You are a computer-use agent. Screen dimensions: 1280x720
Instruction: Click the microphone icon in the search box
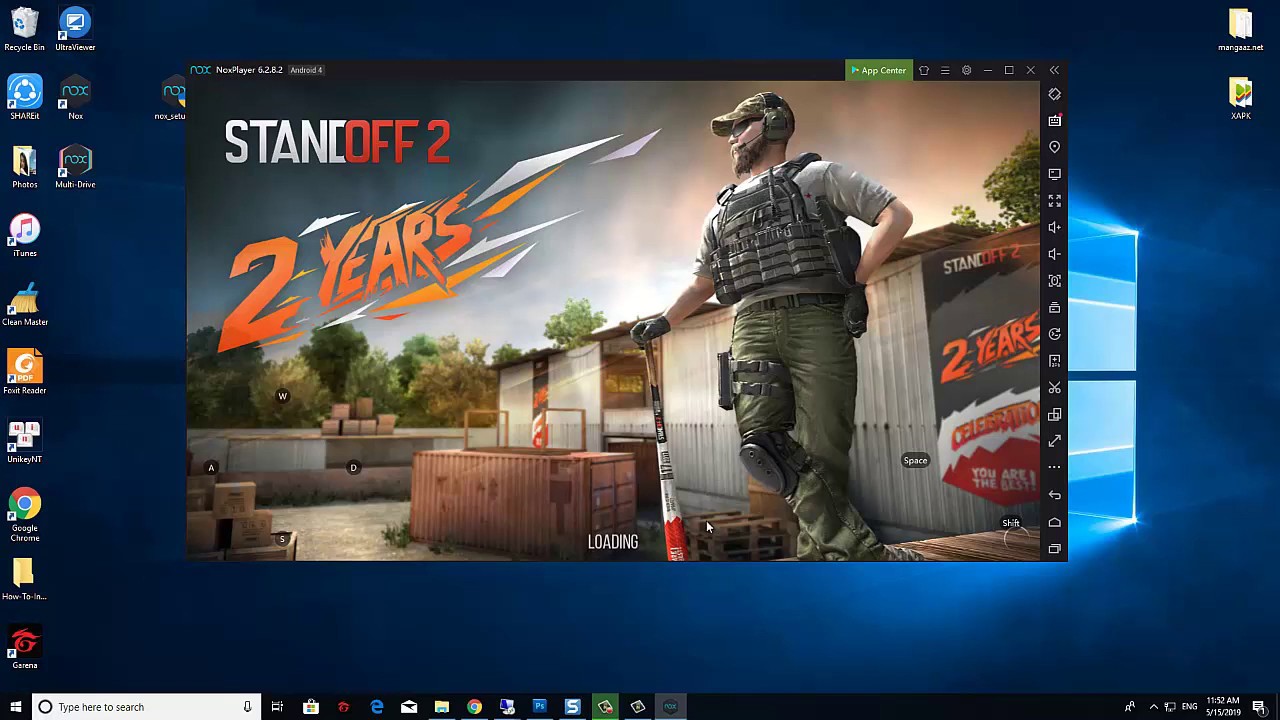click(247, 707)
